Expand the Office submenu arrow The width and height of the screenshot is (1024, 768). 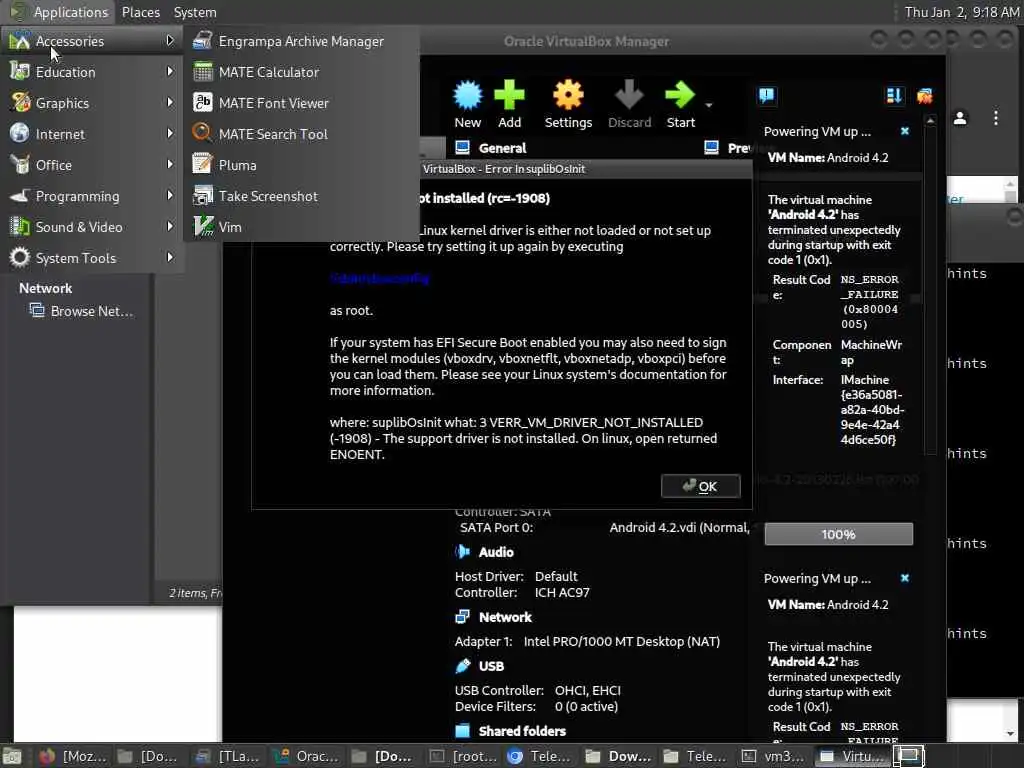170,165
